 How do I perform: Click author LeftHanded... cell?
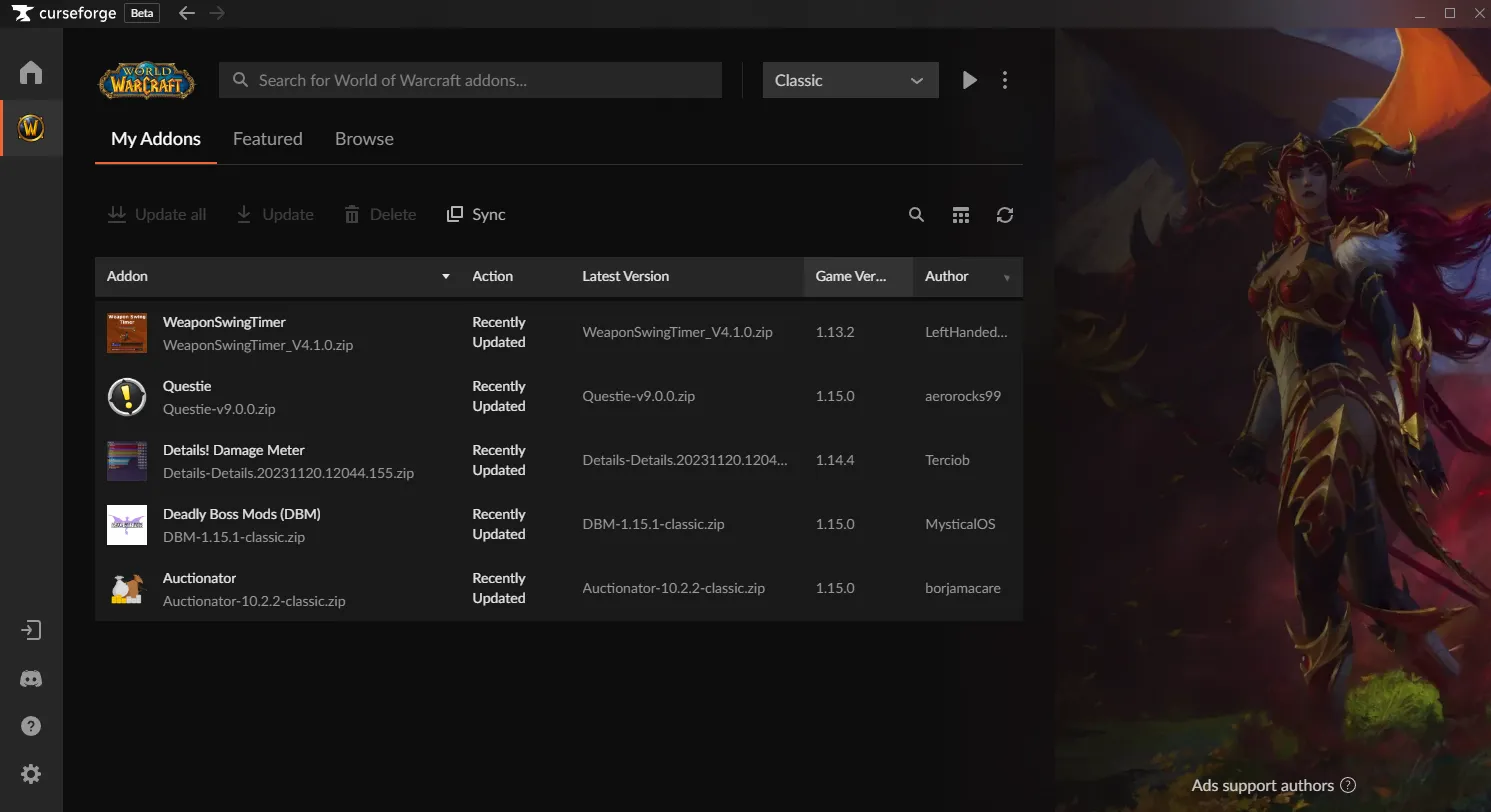pyautogui.click(x=966, y=332)
